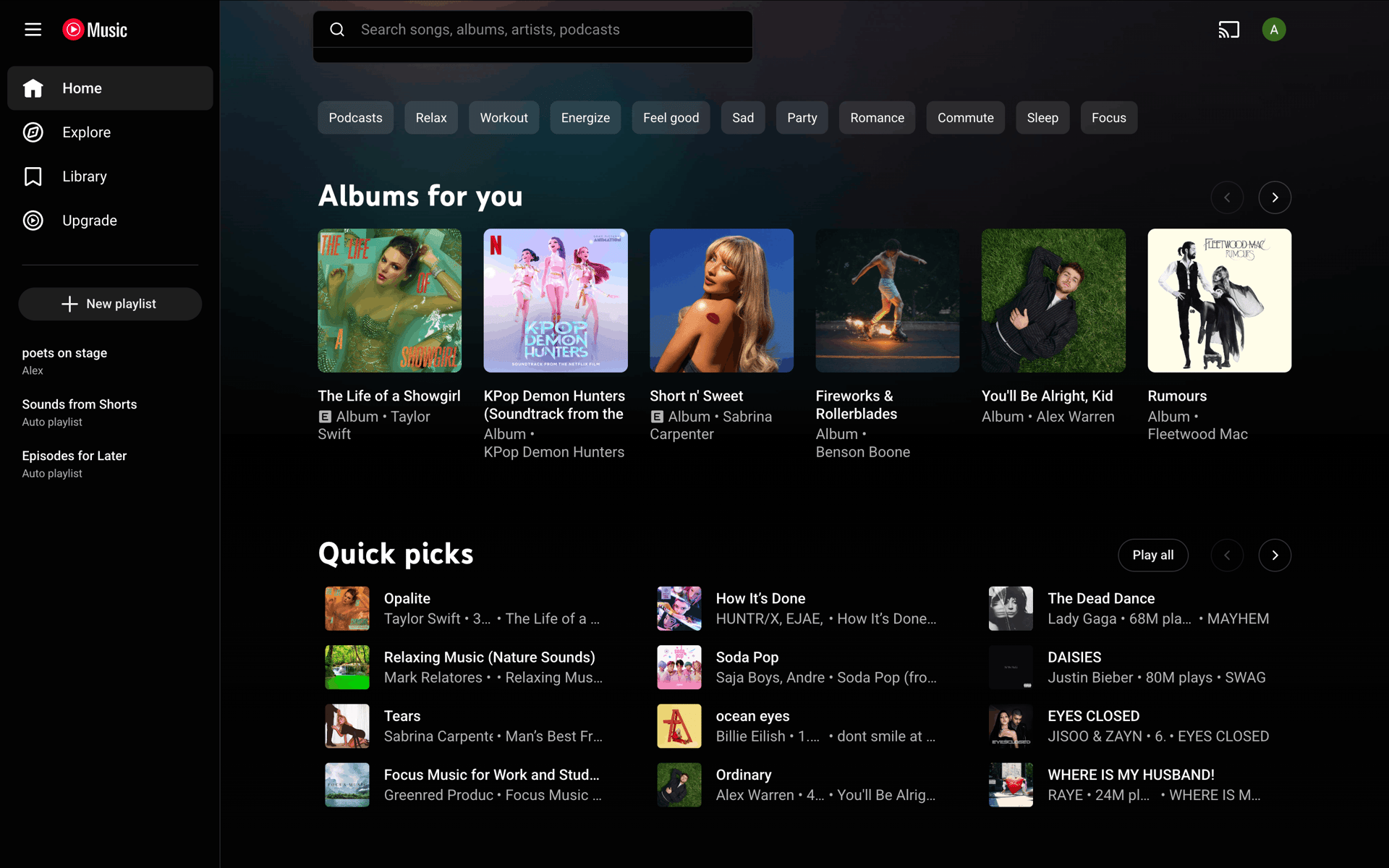Play the Ordinary song thumbnail

[x=679, y=785]
